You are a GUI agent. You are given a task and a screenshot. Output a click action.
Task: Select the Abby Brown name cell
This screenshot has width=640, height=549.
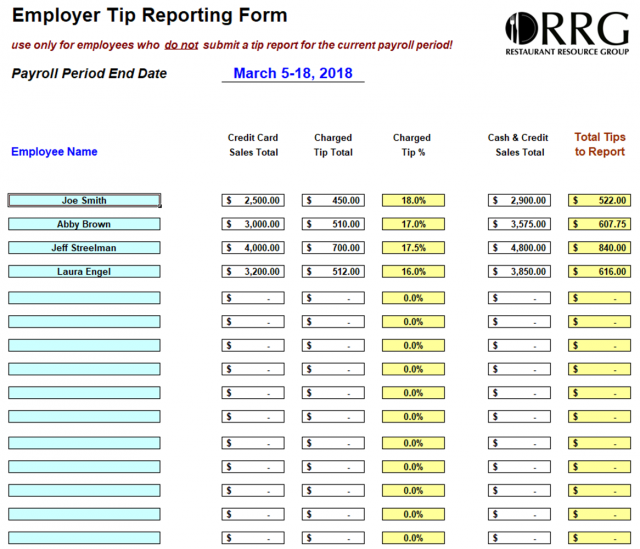[84, 224]
